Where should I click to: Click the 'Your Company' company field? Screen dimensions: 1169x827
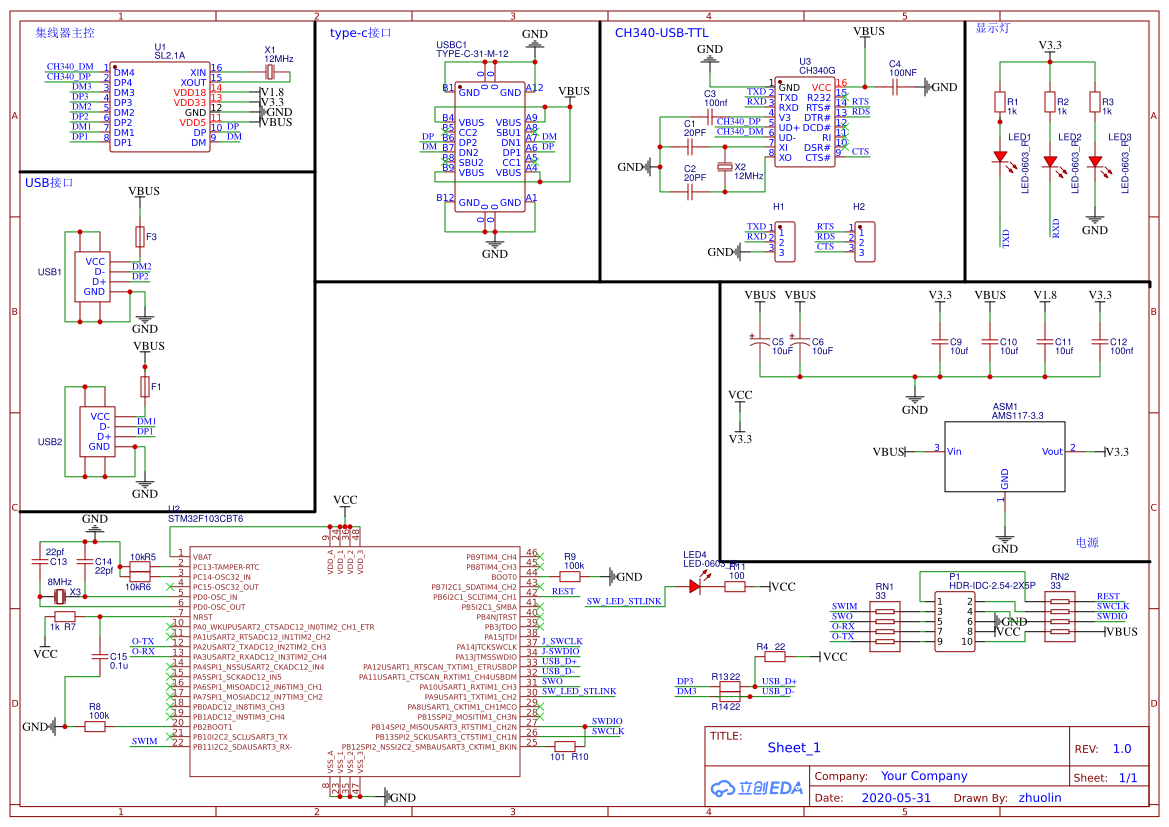pos(924,776)
